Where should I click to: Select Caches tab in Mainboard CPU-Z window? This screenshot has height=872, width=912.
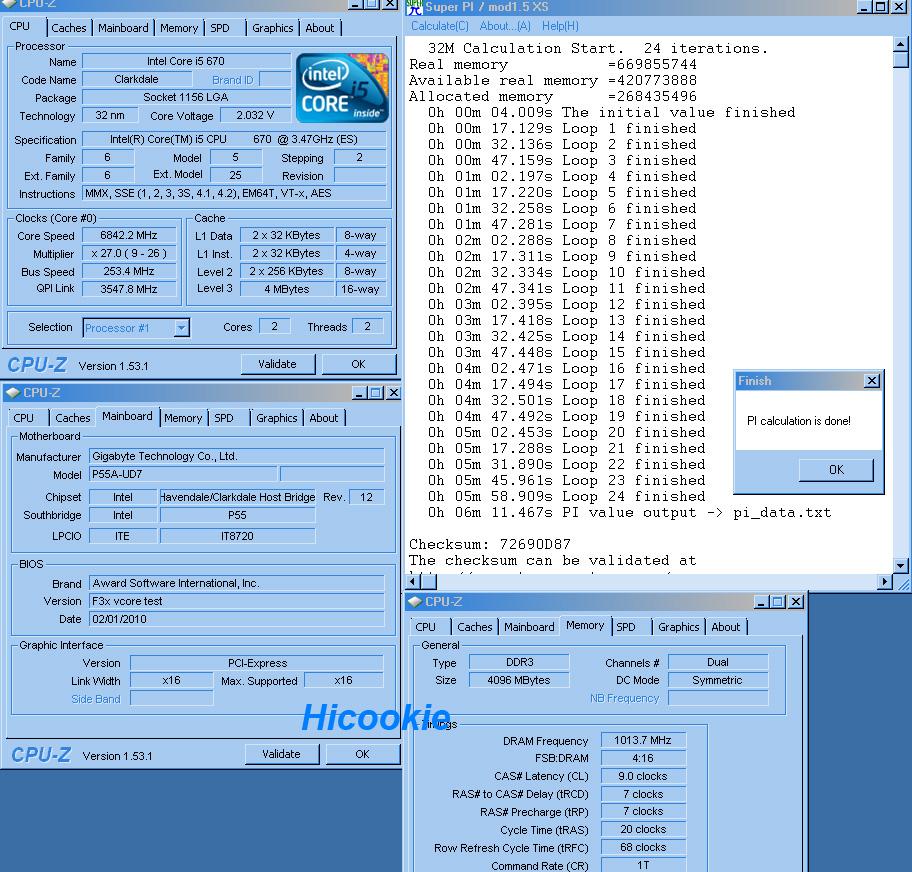pos(73,418)
